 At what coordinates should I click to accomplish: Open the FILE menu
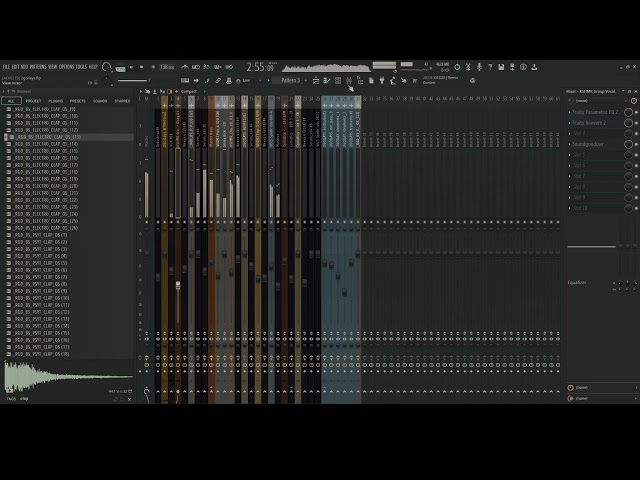point(6,67)
